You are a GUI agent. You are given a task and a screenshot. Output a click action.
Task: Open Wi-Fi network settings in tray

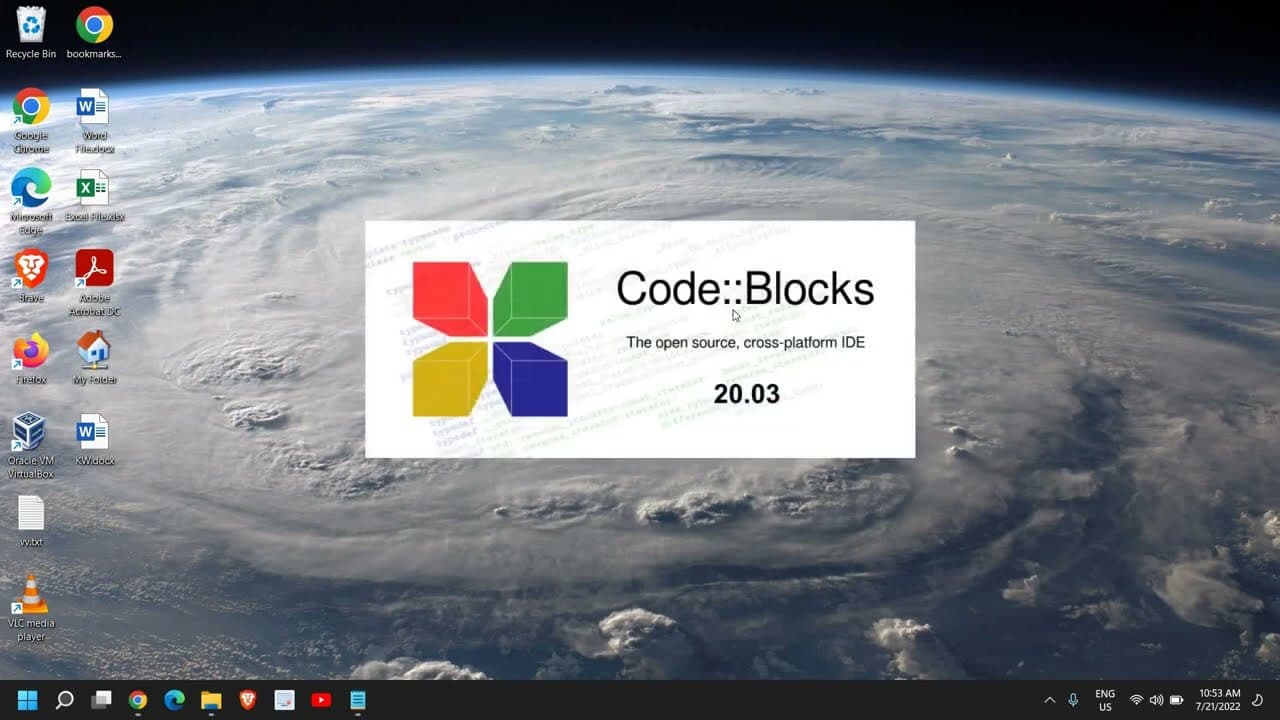pyautogui.click(x=1136, y=700)
